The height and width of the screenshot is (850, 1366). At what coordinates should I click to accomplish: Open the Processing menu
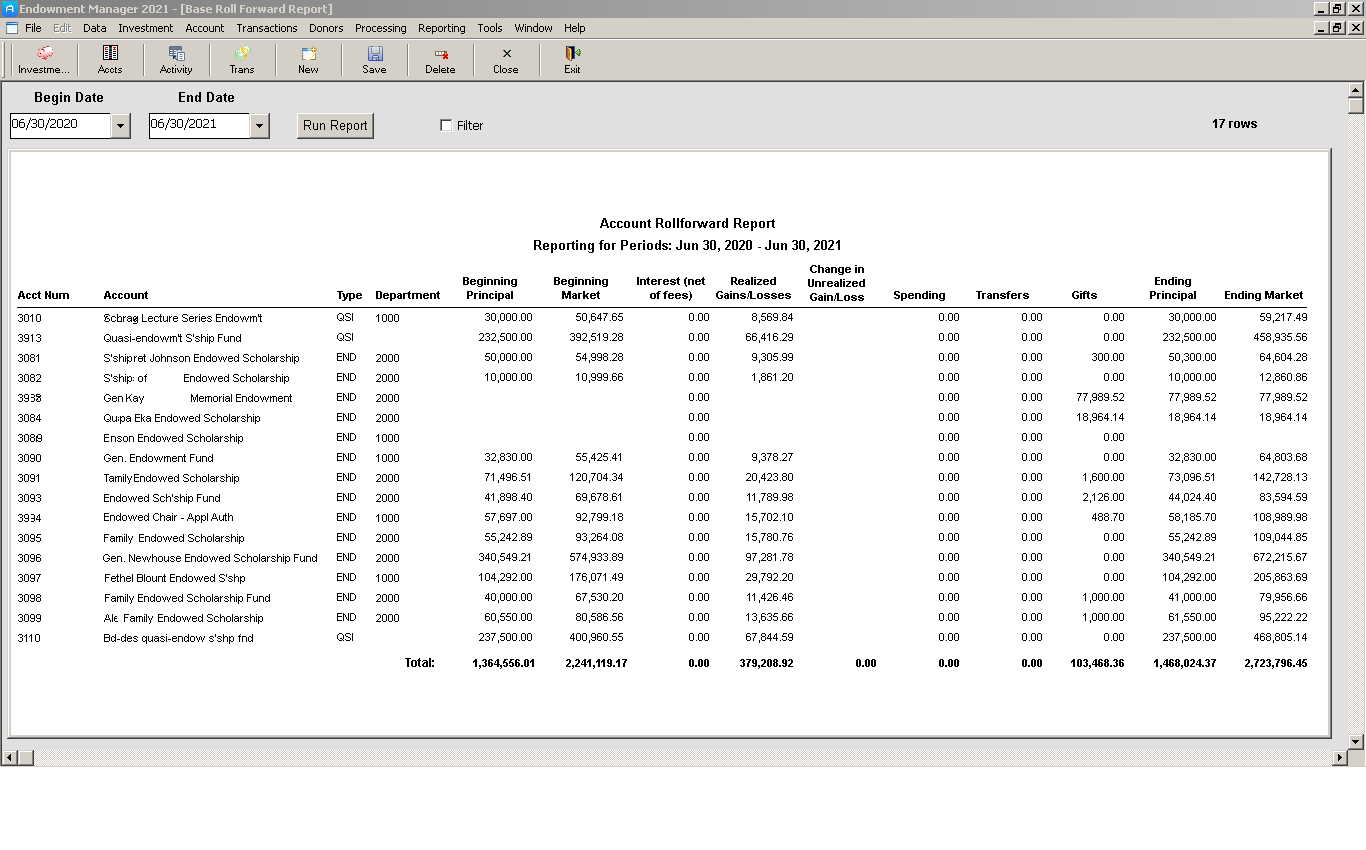[x=380, y=28]
